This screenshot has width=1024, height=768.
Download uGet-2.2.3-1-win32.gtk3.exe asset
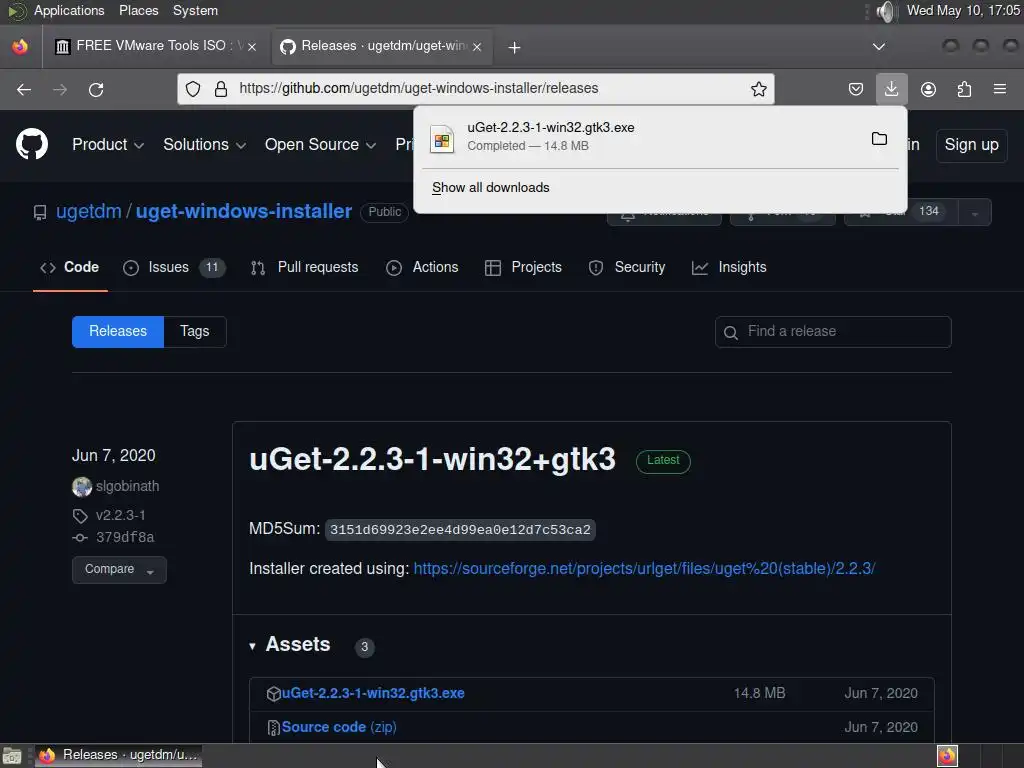tap(373, 694)
